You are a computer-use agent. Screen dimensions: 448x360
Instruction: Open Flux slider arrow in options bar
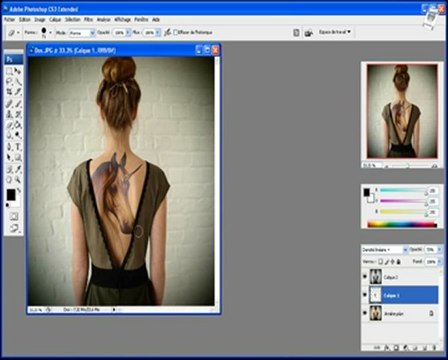coord(158,33)
